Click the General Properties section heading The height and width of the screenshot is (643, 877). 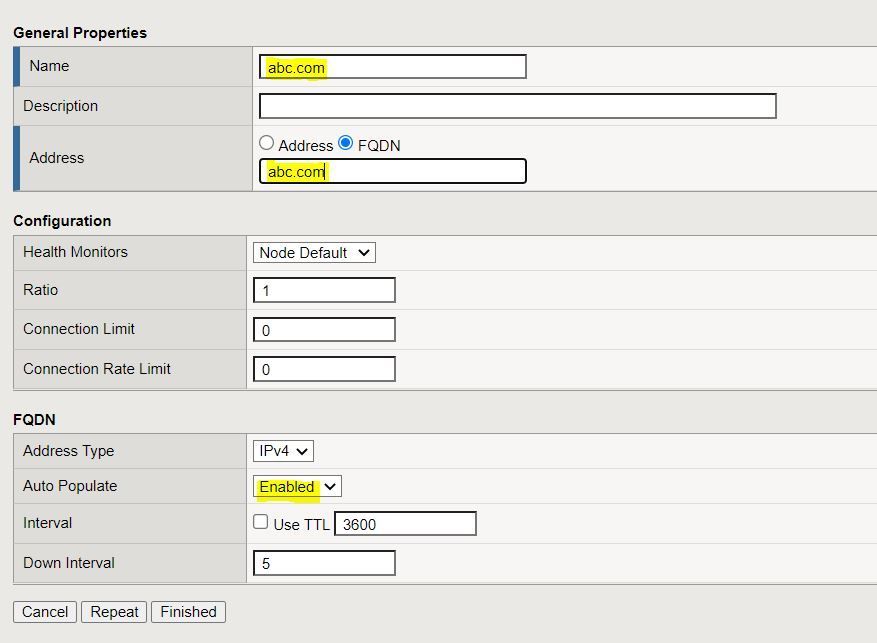(80, 33)
